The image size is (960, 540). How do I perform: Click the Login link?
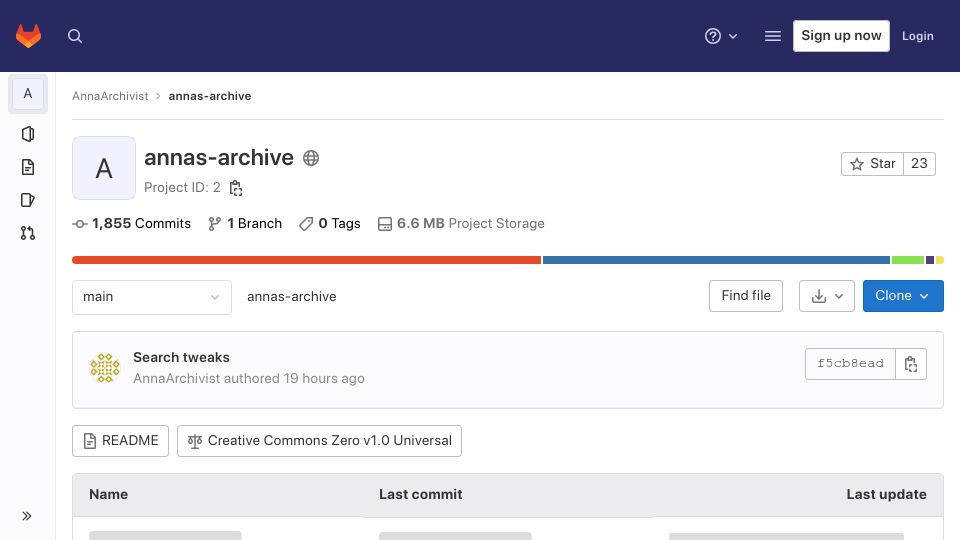tap(917, 36)
